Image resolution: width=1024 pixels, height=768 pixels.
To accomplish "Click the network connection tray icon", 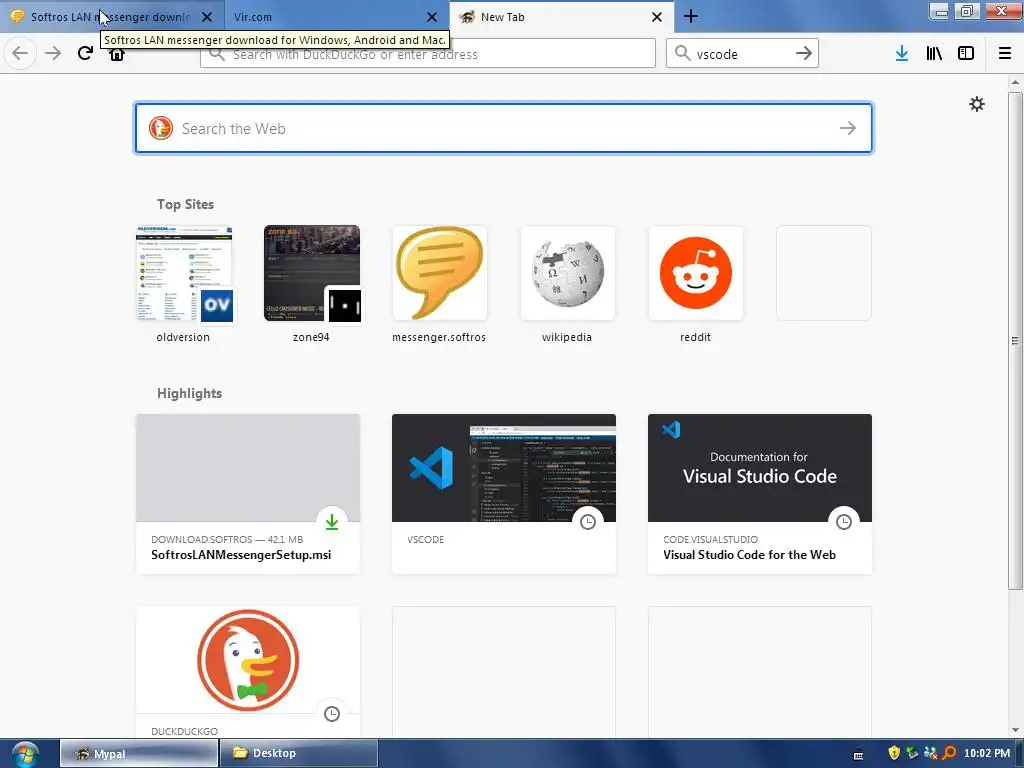I will [x=912, y=753].
